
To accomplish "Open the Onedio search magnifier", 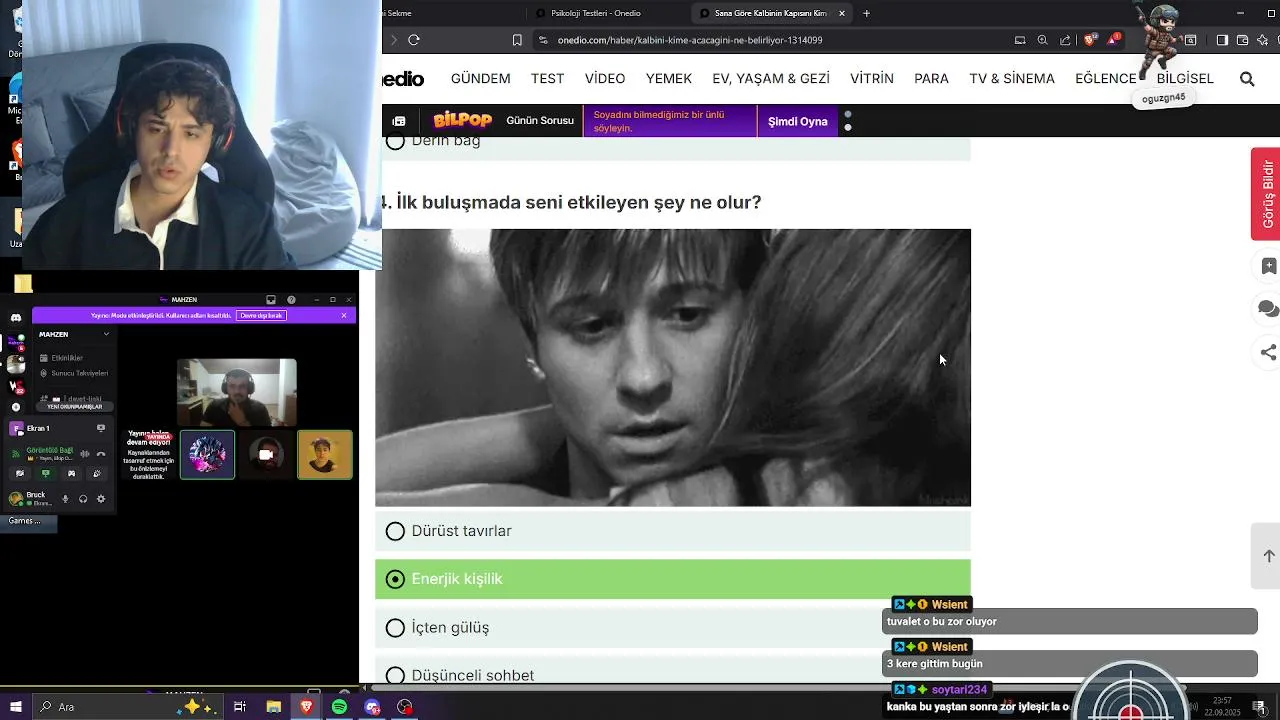I will coord(1247,78).
